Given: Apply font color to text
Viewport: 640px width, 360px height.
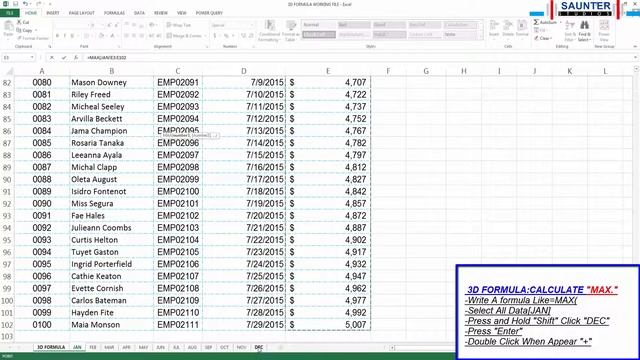Looking at the screenshot, I should point(112,36).
